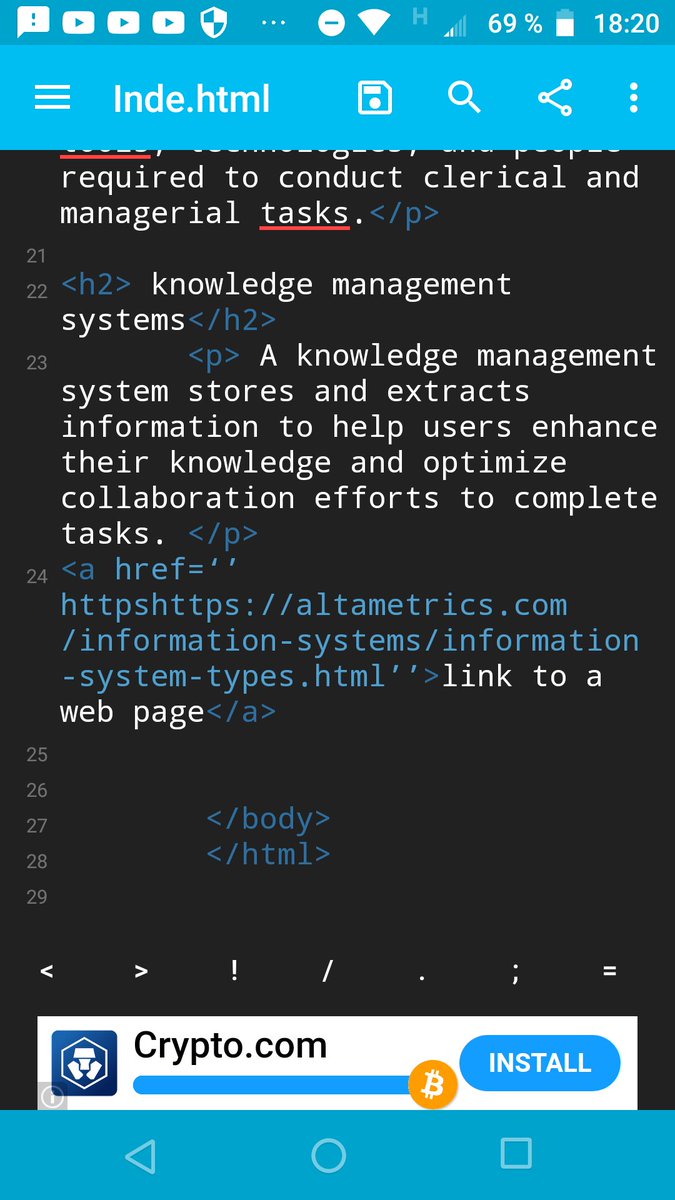Tap the opening <h2> tag
This screenshot has height=1200, width=675.
(x=96, y=284)
